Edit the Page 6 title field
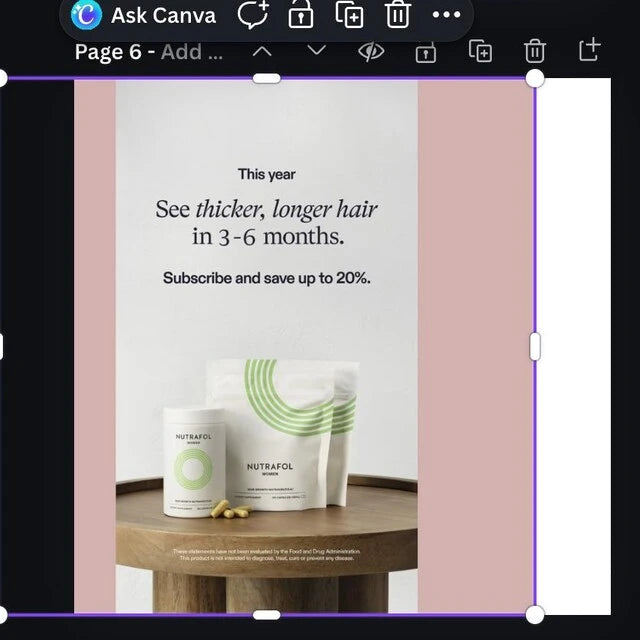 pos(149,52)
